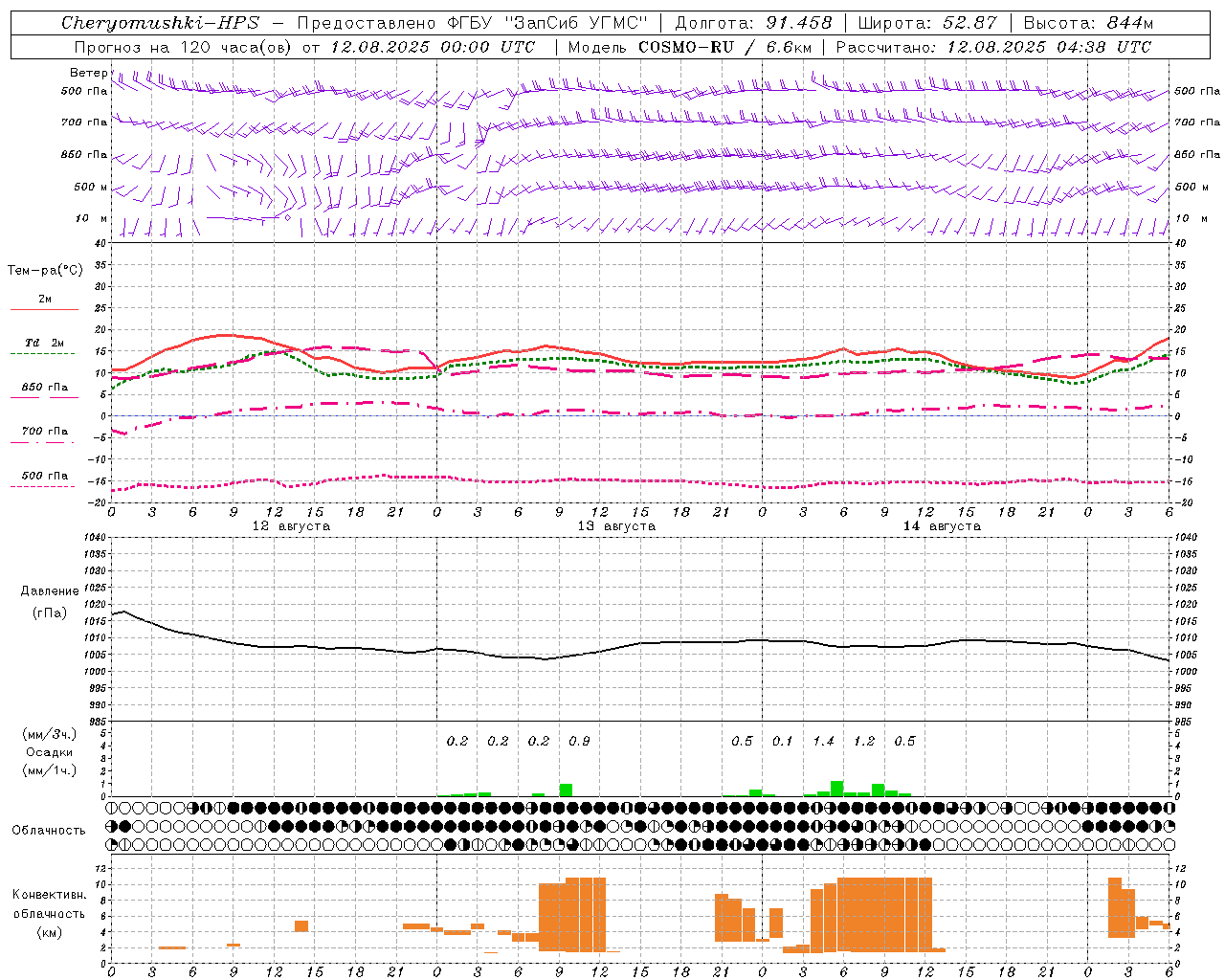This screenshot has height=980, width=1225.
Task: Click the Ветер wind panel label
Action: 89,73
